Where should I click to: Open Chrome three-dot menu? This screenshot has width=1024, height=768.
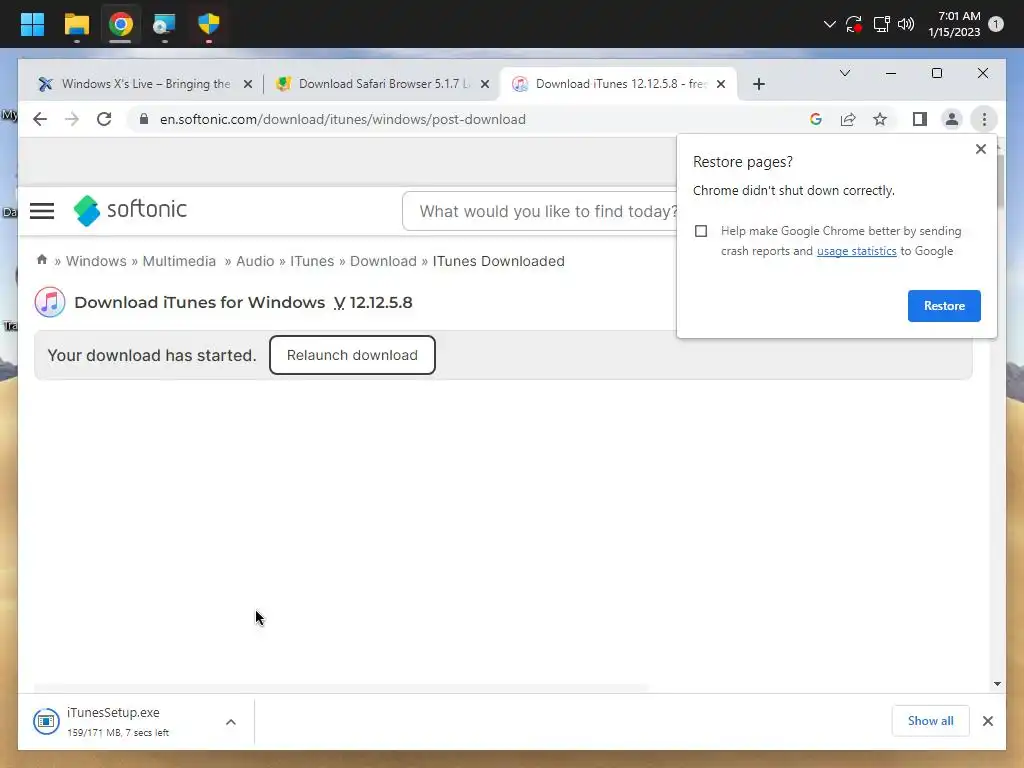984,119
